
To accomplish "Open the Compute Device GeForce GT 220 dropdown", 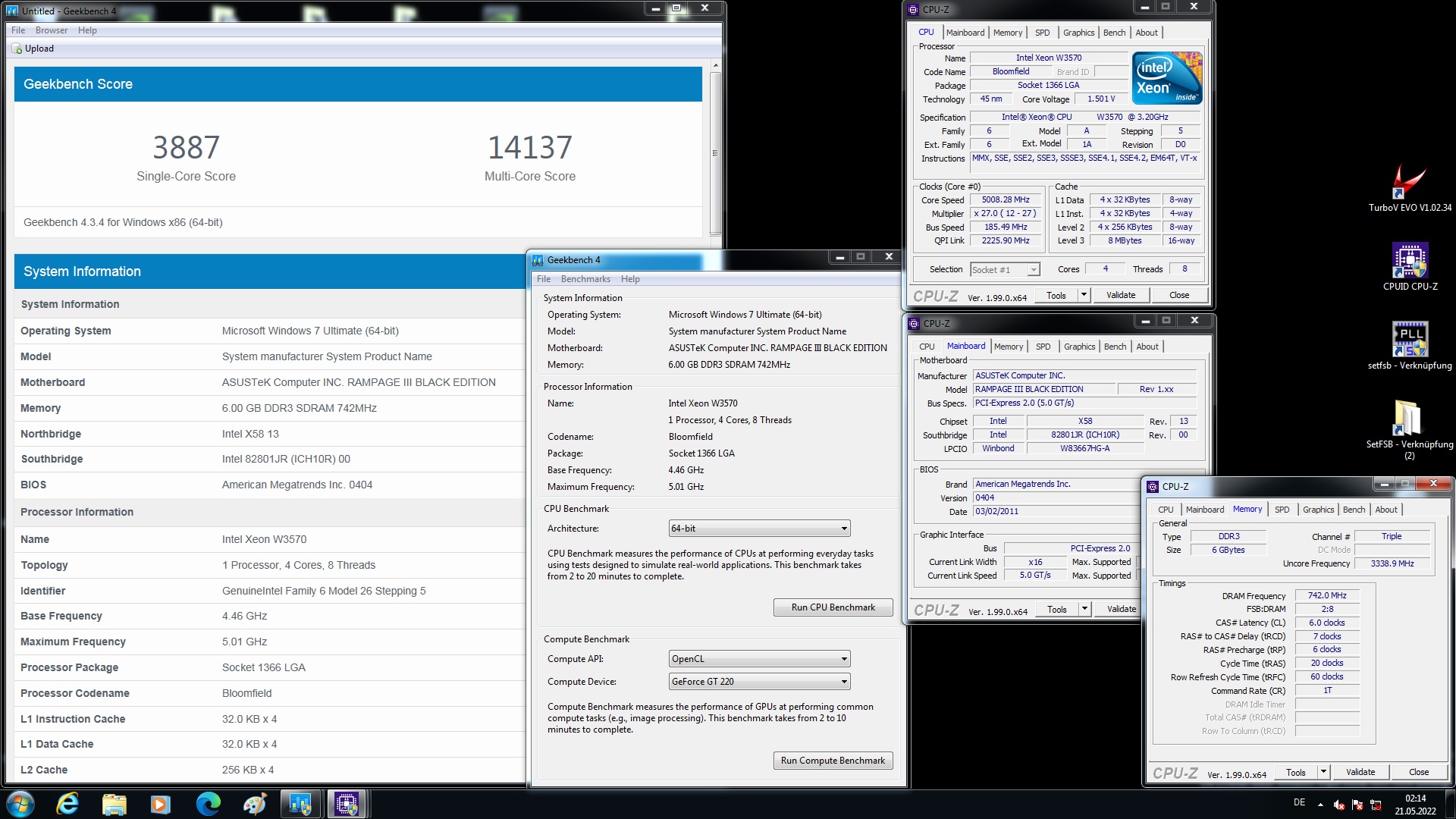I will click(759, 682).
